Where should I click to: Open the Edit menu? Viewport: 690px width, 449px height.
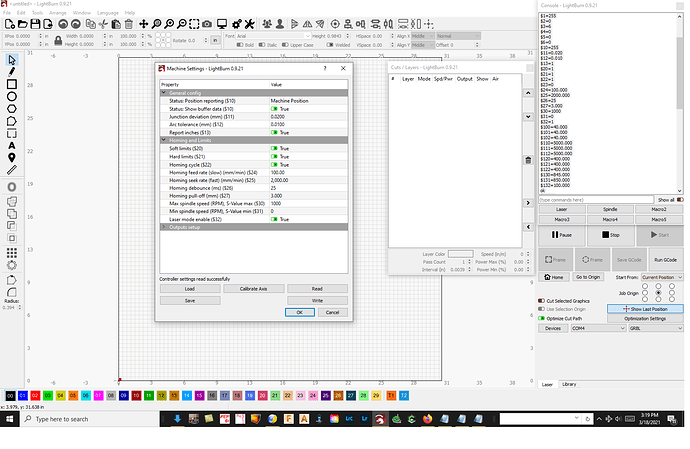pos(21,13)
